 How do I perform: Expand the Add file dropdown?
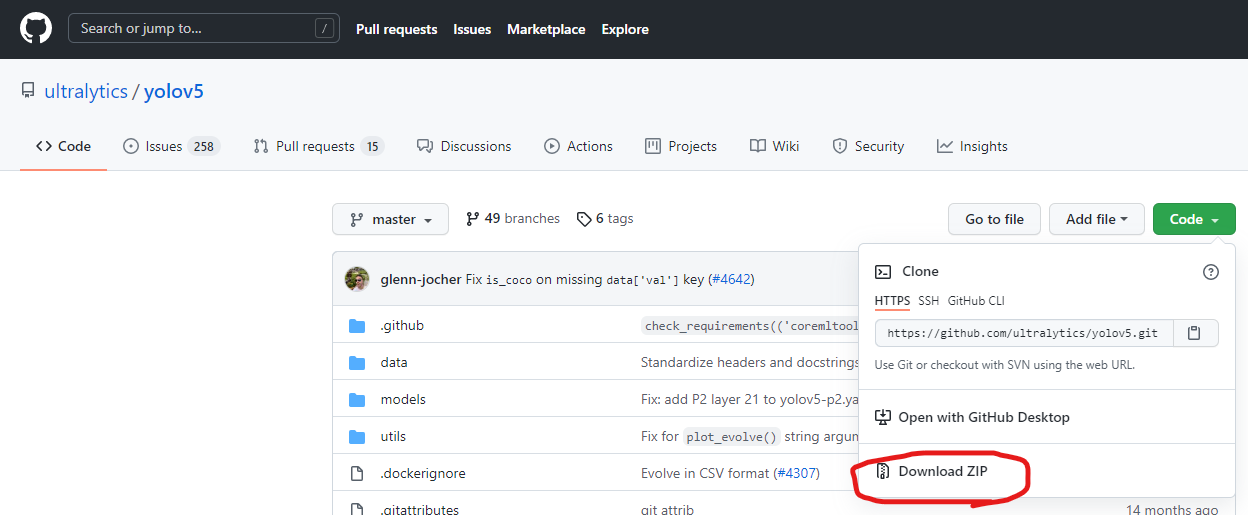click(x=1097, y=219)
